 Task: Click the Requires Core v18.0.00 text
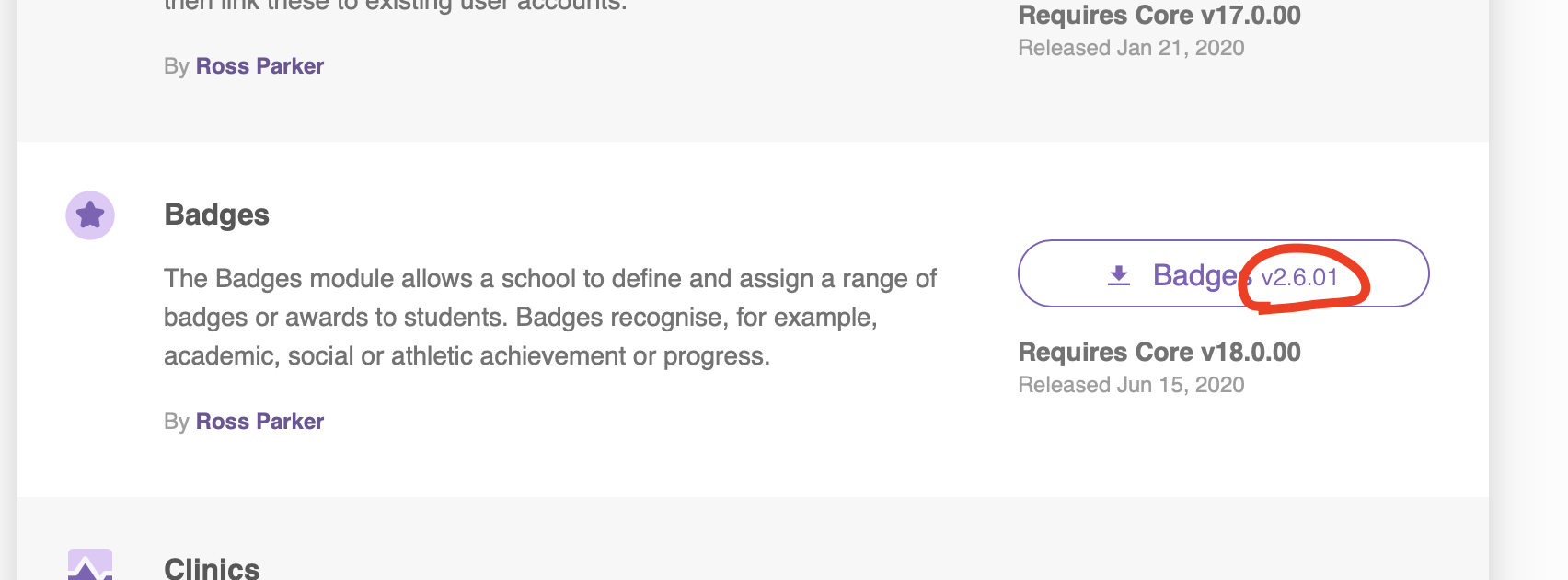[x=1159, y=353]
